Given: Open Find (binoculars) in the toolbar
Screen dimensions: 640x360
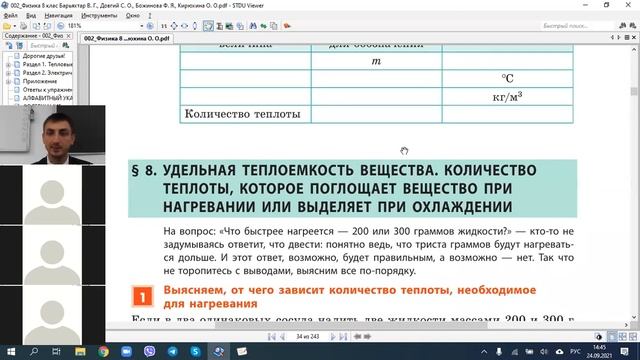Looking at the screenshot, I should (x=253, y=26).
